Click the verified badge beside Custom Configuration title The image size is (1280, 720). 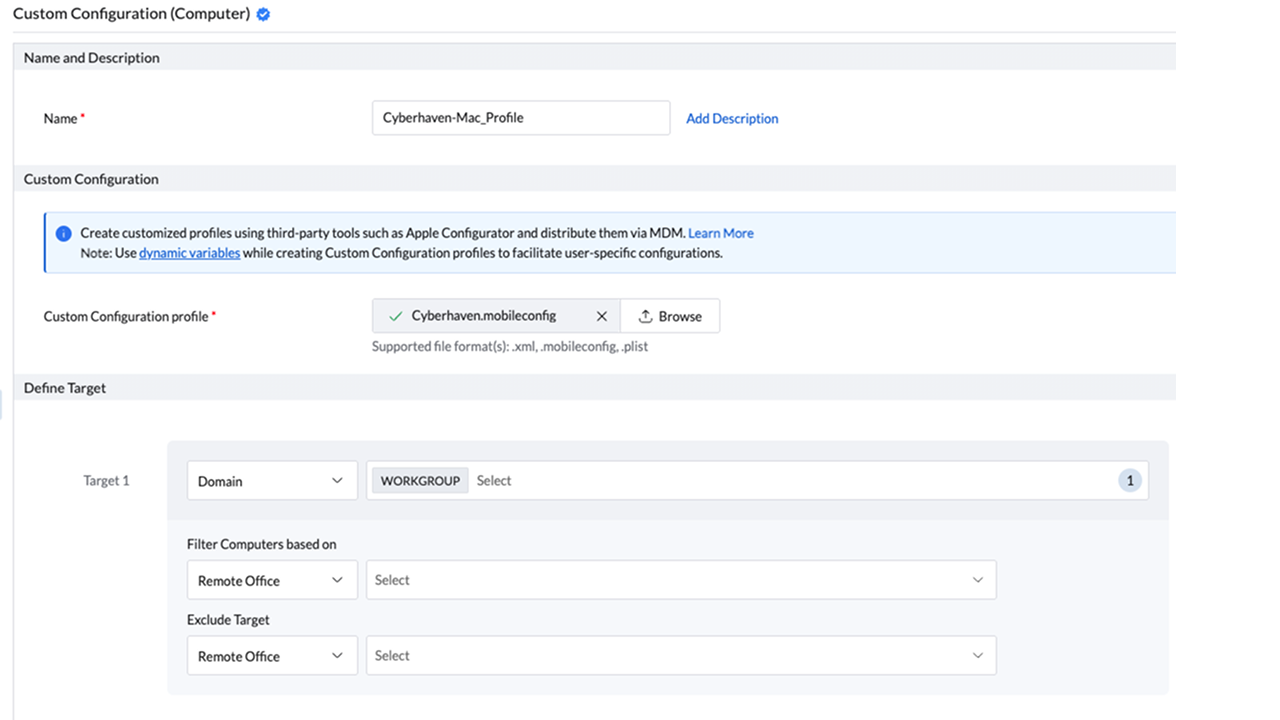[x=263, y=15]
